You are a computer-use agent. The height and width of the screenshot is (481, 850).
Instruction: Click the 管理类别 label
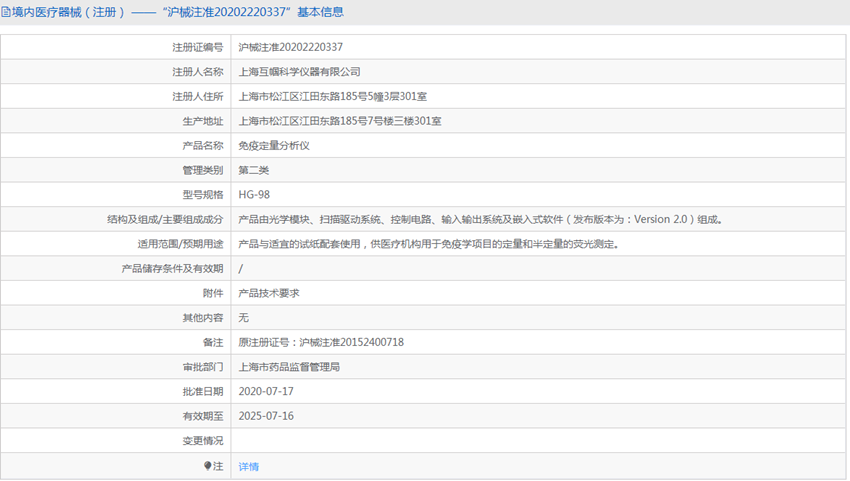click(203, 170)
